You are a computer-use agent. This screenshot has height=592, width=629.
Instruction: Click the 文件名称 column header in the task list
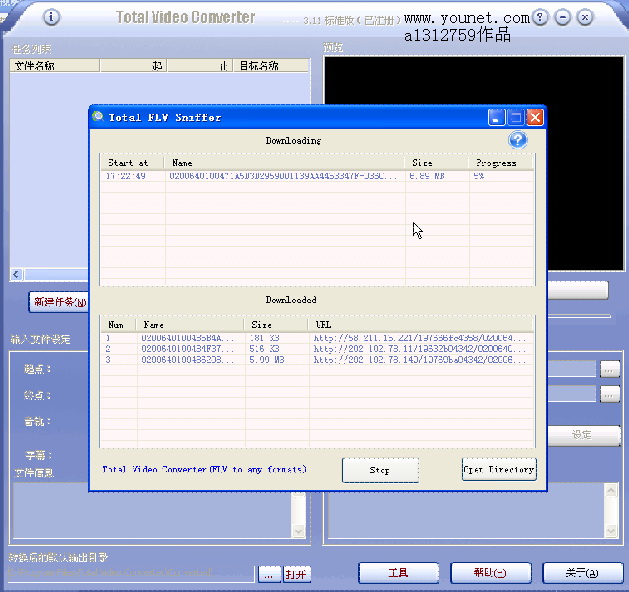55,66
